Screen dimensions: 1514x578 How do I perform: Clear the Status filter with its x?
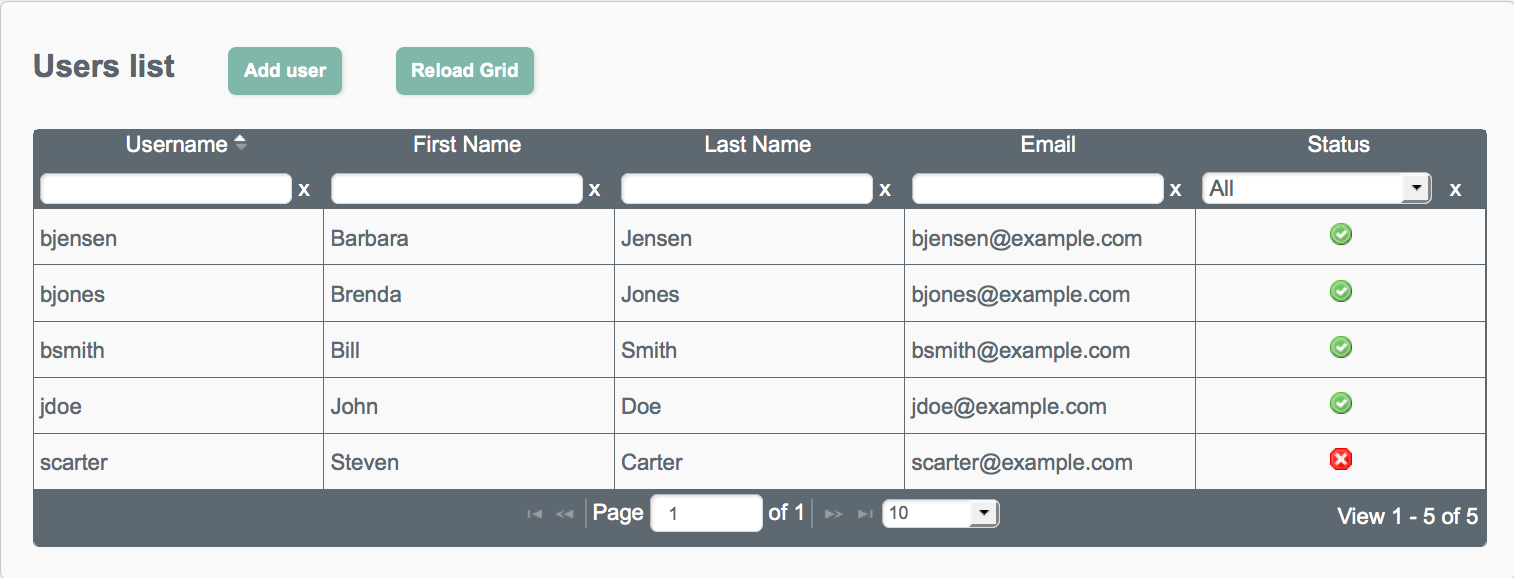1455,190
